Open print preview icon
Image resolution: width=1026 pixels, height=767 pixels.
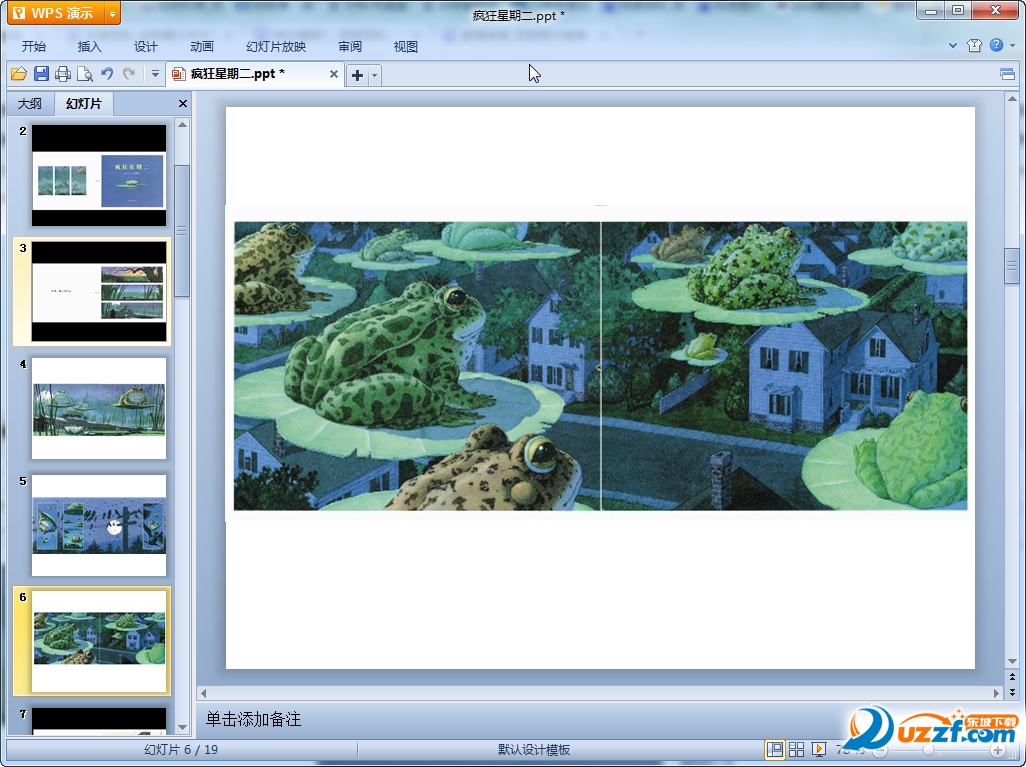(84, 74)
